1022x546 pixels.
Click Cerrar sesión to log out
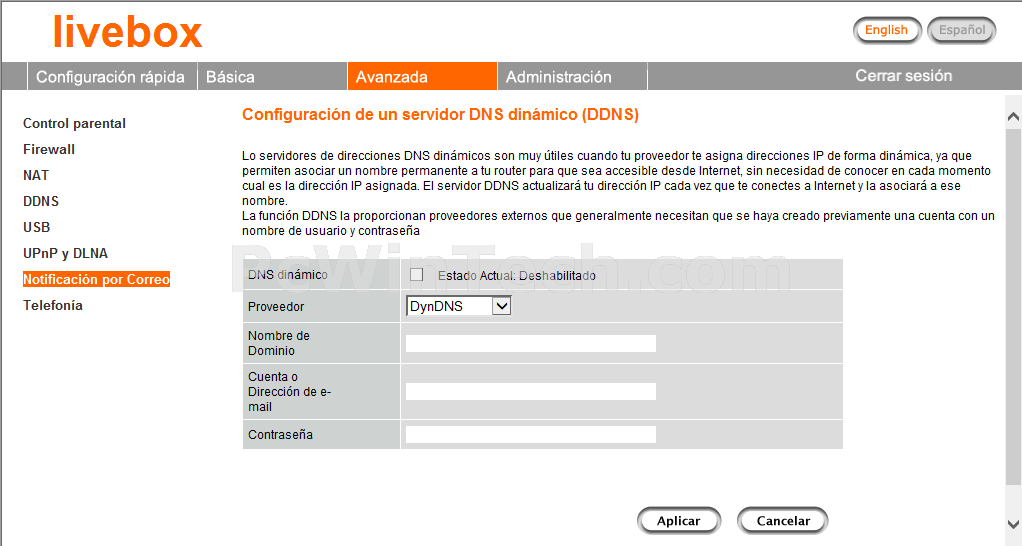(903, 76)
